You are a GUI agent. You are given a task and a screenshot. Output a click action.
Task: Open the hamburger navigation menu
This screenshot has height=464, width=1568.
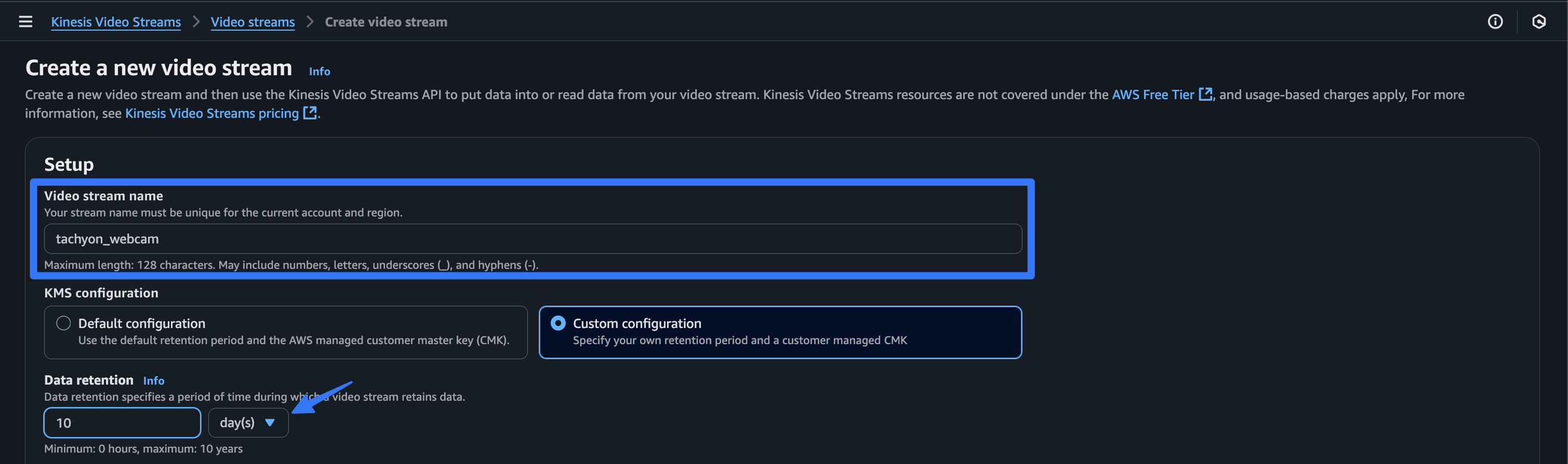[25, 22]
